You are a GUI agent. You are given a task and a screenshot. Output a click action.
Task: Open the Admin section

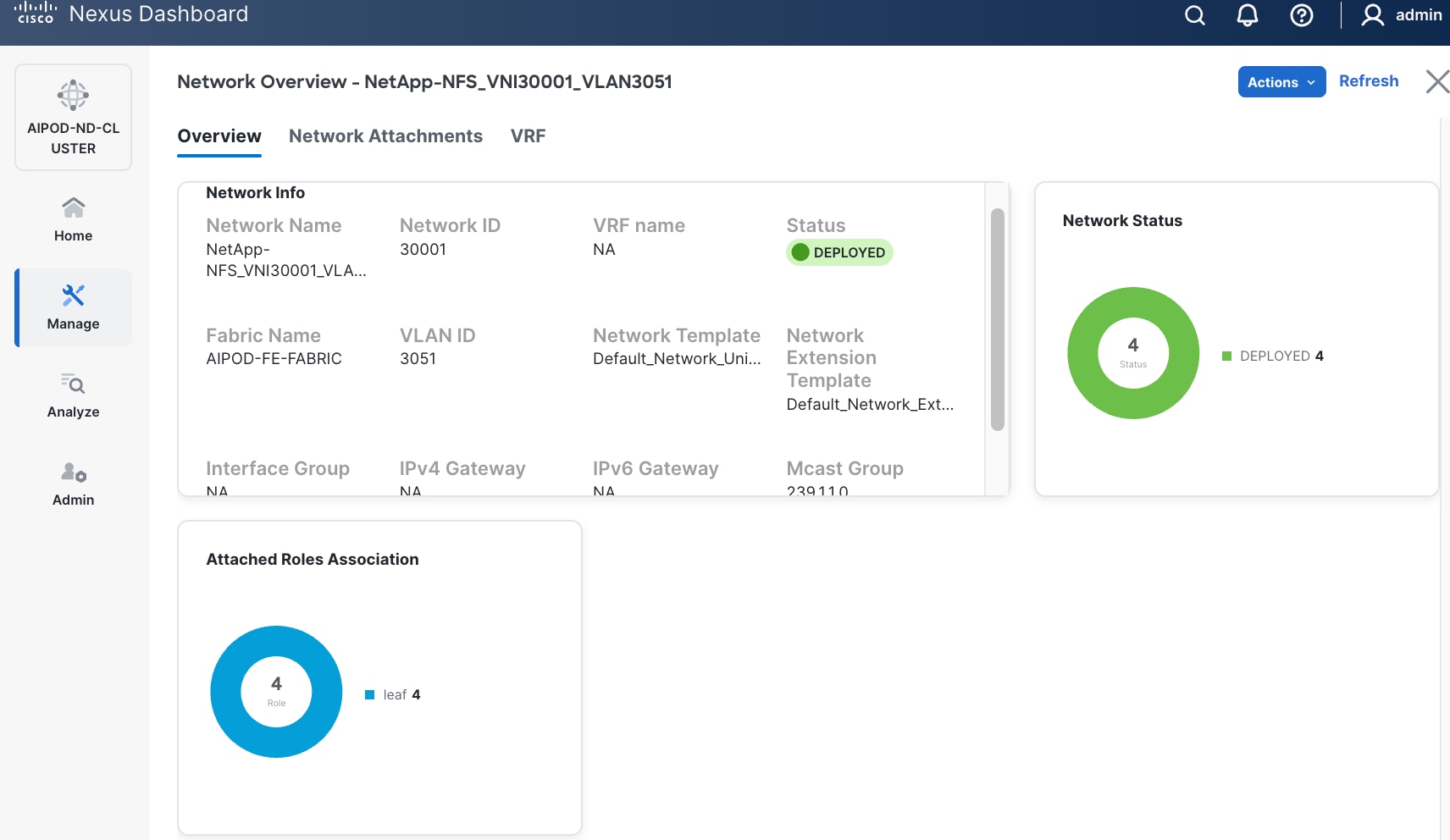click(x=74, y=484)
